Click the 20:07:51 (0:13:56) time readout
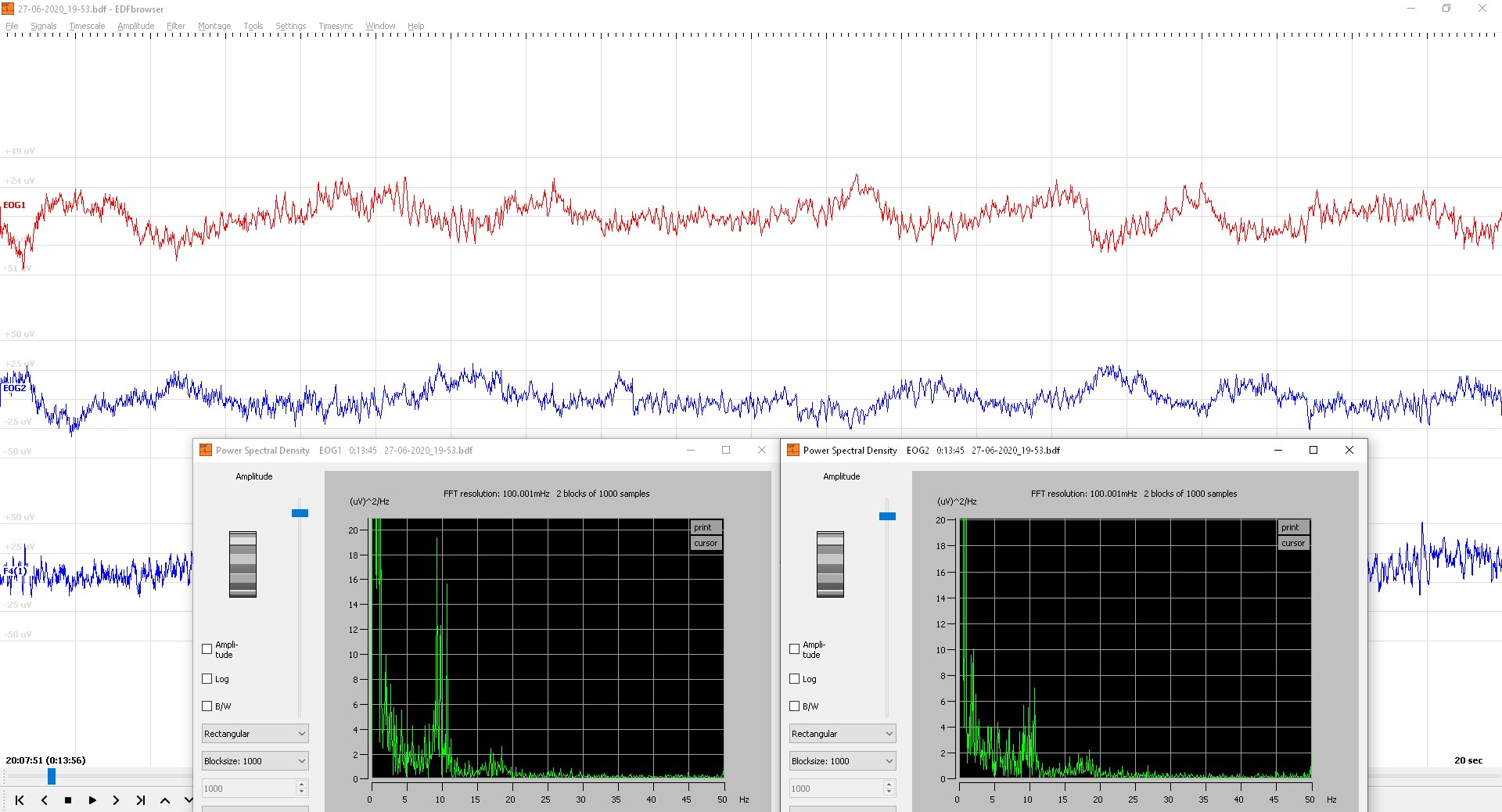This screenshot has height=812, width=1502. tap(45, 760)
